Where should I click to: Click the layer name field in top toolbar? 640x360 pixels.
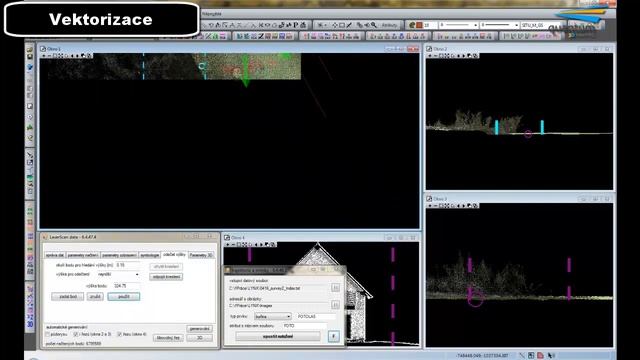click(541, 25)
